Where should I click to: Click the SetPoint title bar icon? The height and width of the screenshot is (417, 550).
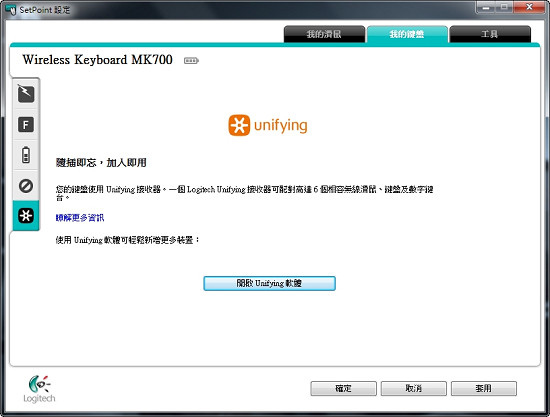click(x=11, y=10)
